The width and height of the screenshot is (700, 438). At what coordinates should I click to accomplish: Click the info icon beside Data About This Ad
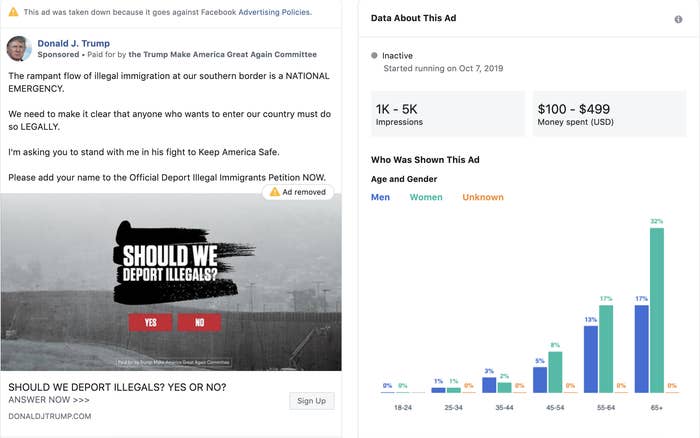pyautogui.click(x=678, y=19)
